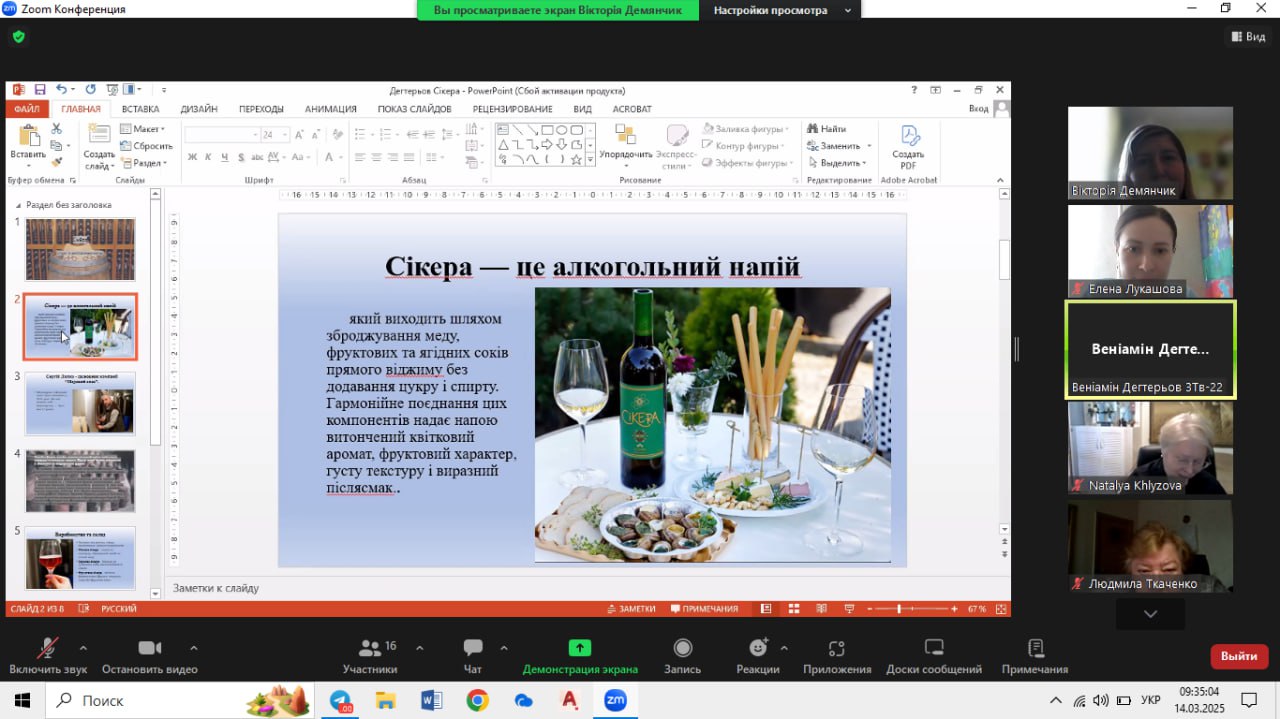Toggle underline Ч formatting

[x=225, y=157]
